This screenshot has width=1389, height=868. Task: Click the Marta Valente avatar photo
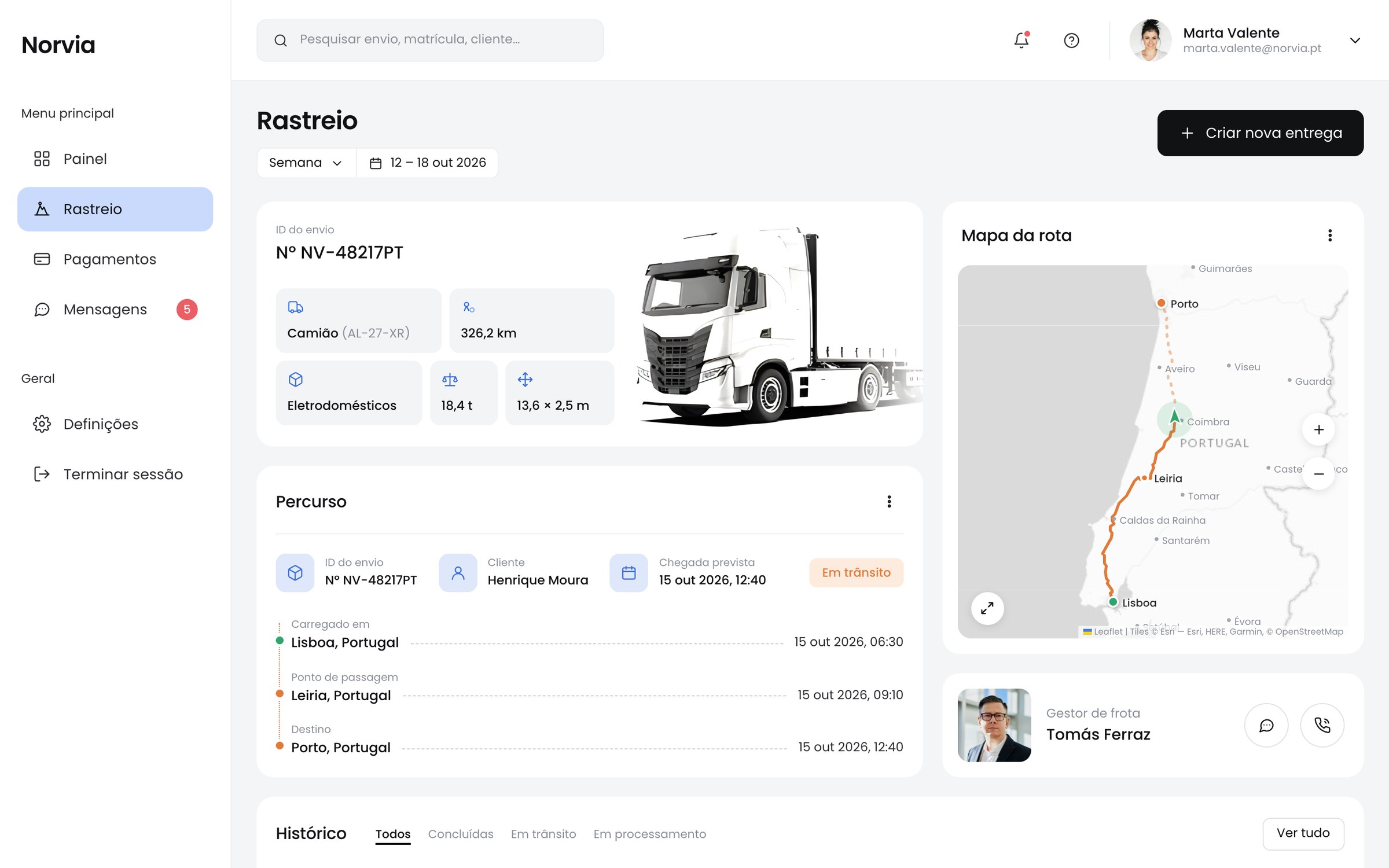[1151, 41]
